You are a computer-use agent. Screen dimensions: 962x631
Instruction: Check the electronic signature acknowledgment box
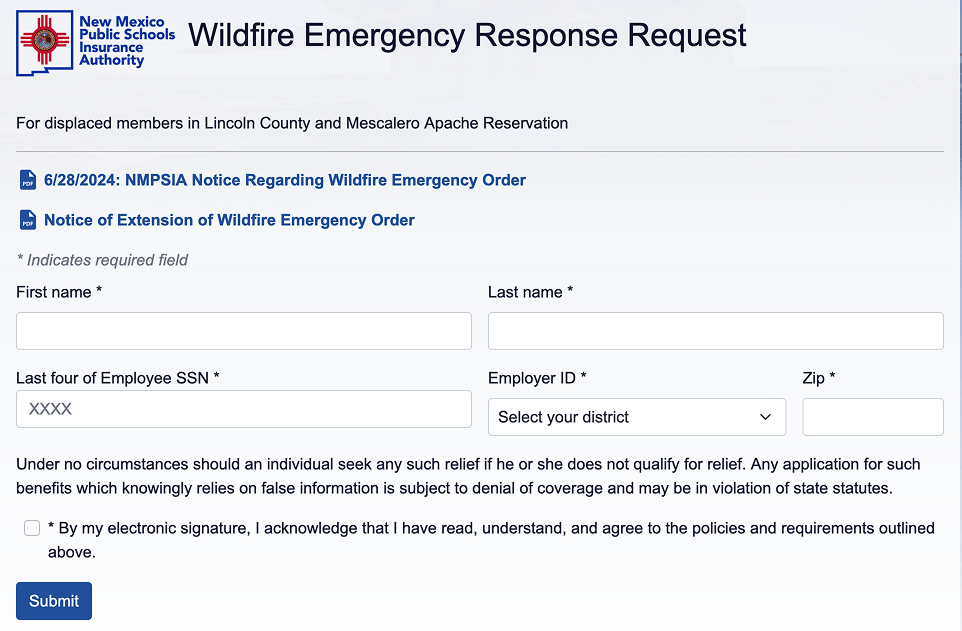31,527
